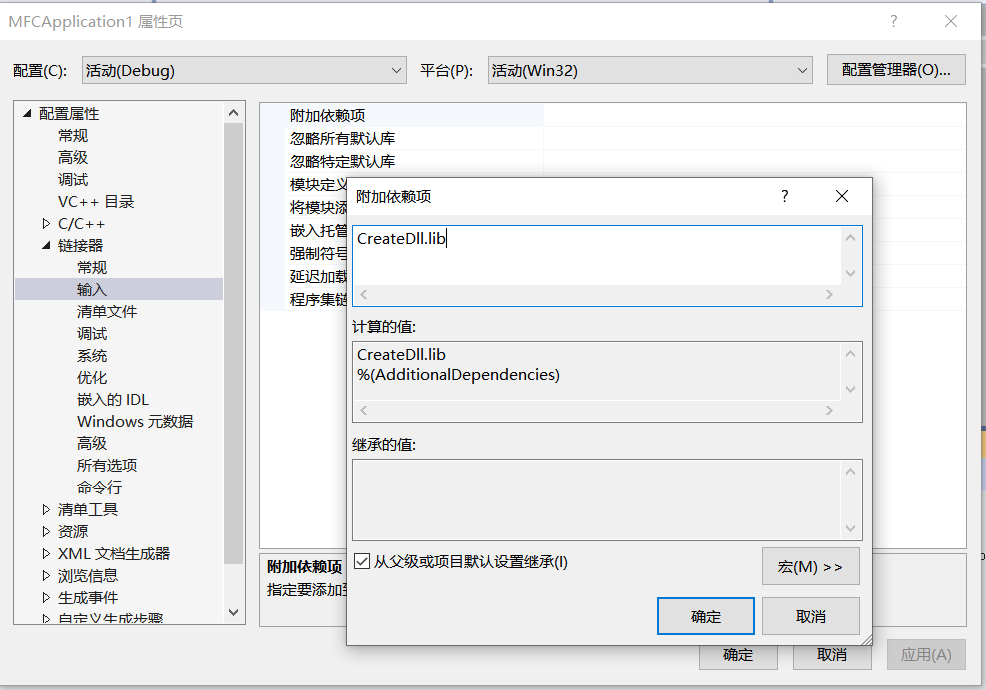Expand the 浏览信息 tree node
The height and width of the screenshot is (690, 986).
(46, 576)
